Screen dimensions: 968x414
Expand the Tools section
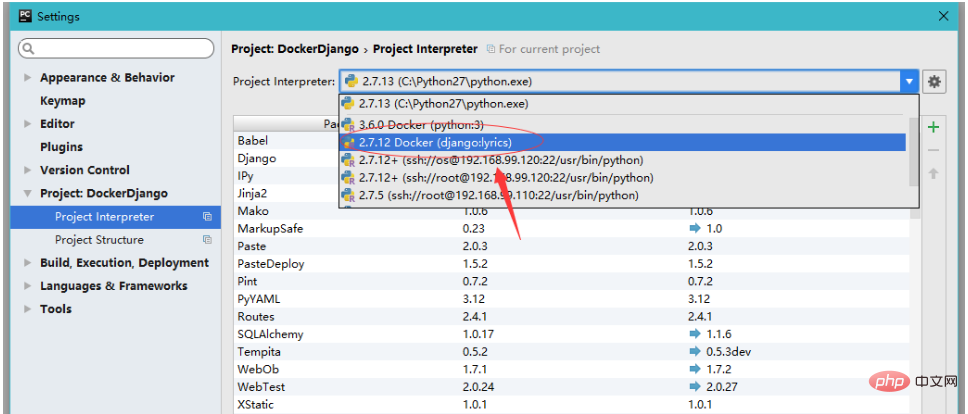point(27,309)
